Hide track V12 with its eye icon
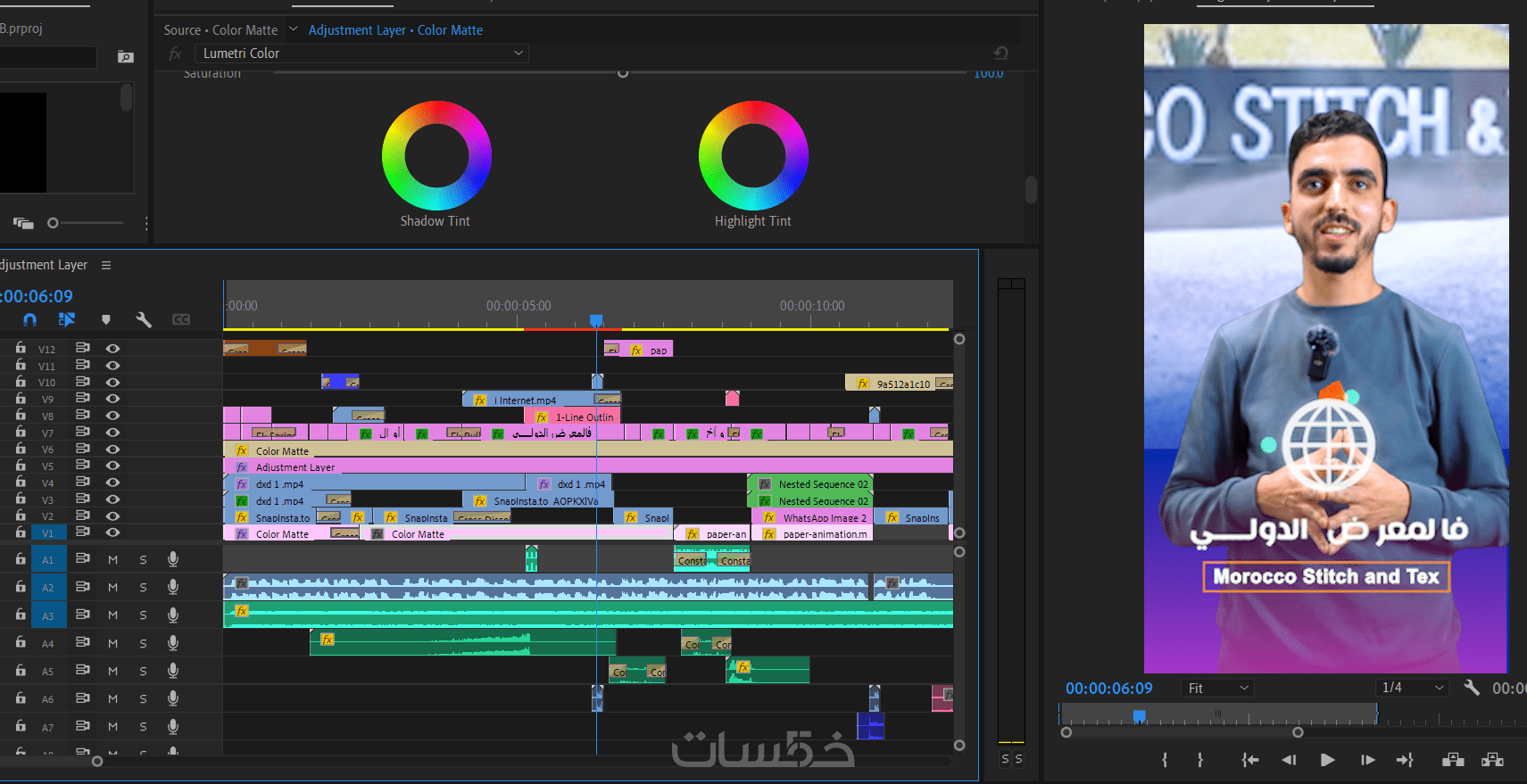Image resolution: width=1527 pixels, height=784 pixels. (x=112, y=349)
